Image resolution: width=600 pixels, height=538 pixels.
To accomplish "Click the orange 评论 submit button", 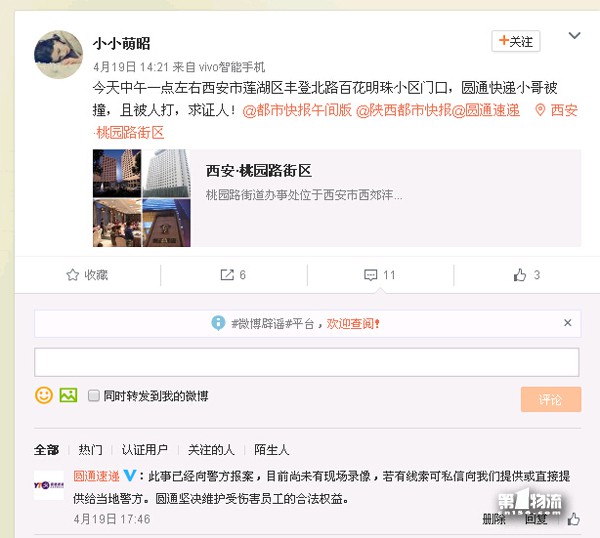I will [551, 399].
